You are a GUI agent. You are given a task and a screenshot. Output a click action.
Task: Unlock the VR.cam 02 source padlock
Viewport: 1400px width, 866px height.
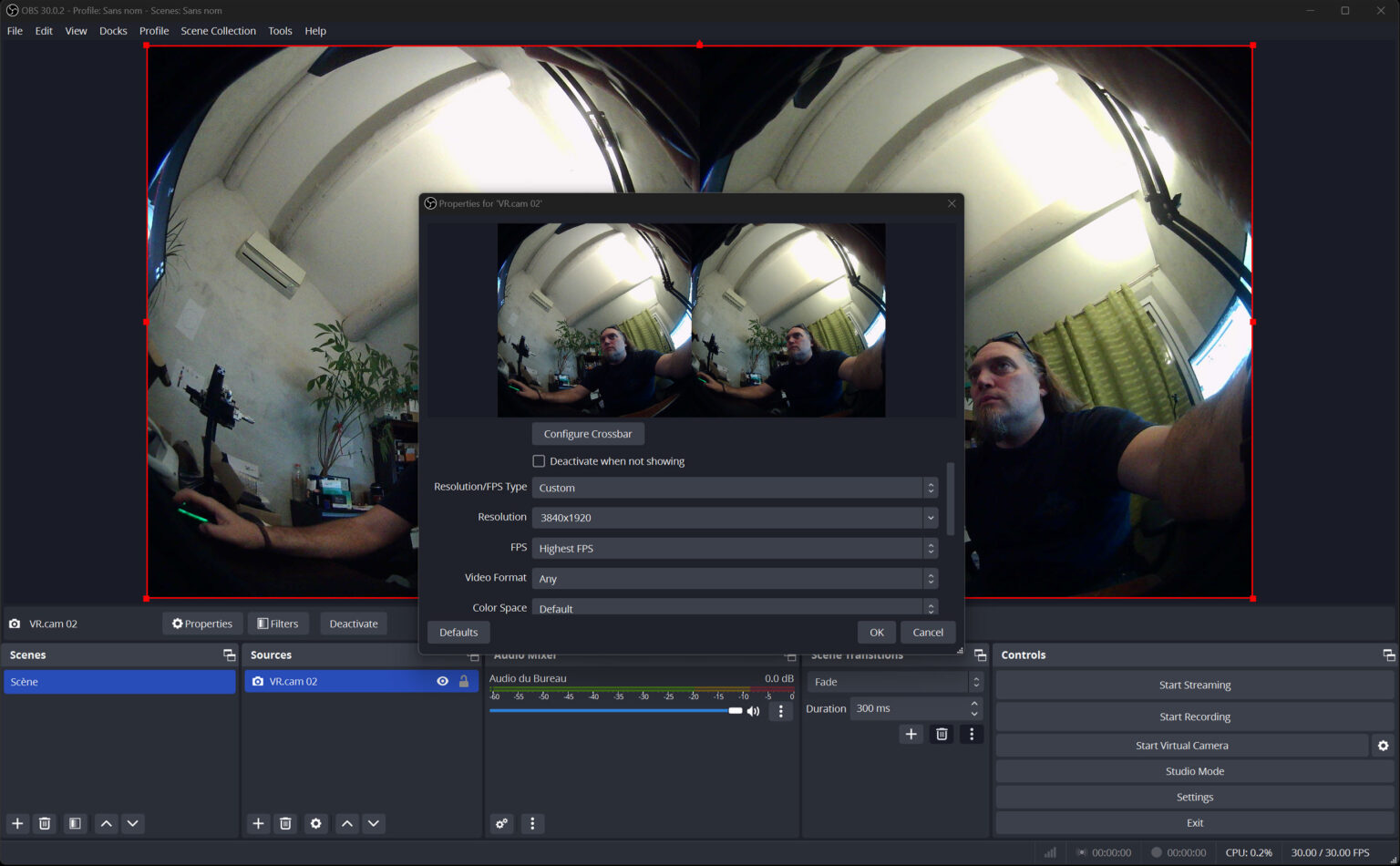[x=464, y=681]
